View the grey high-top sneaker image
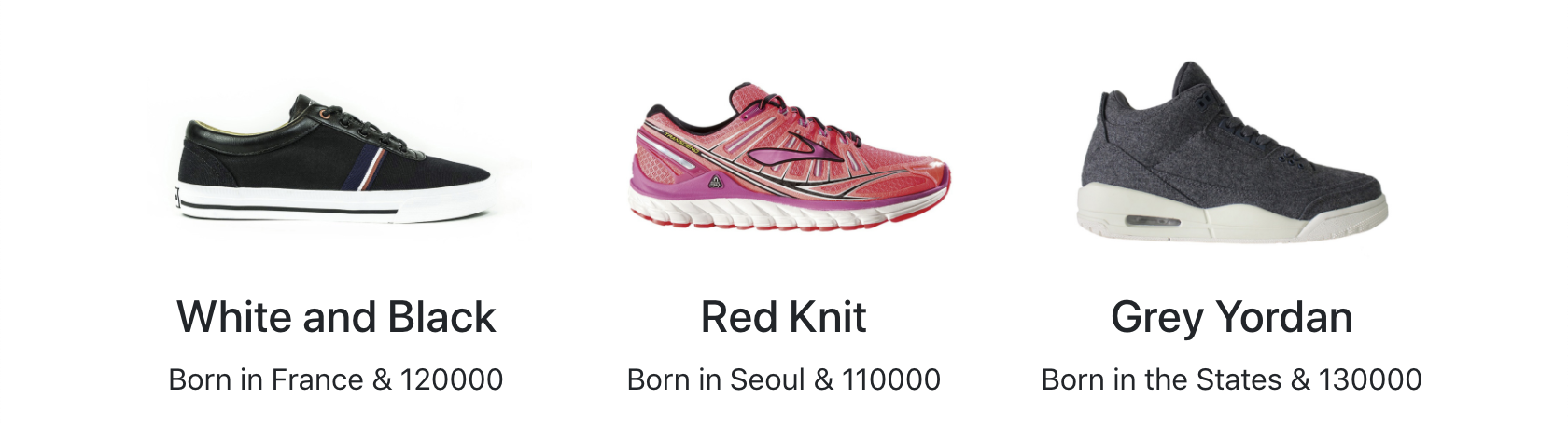The width and height of the screenshot is (1568, 427). pos(1232,152)
